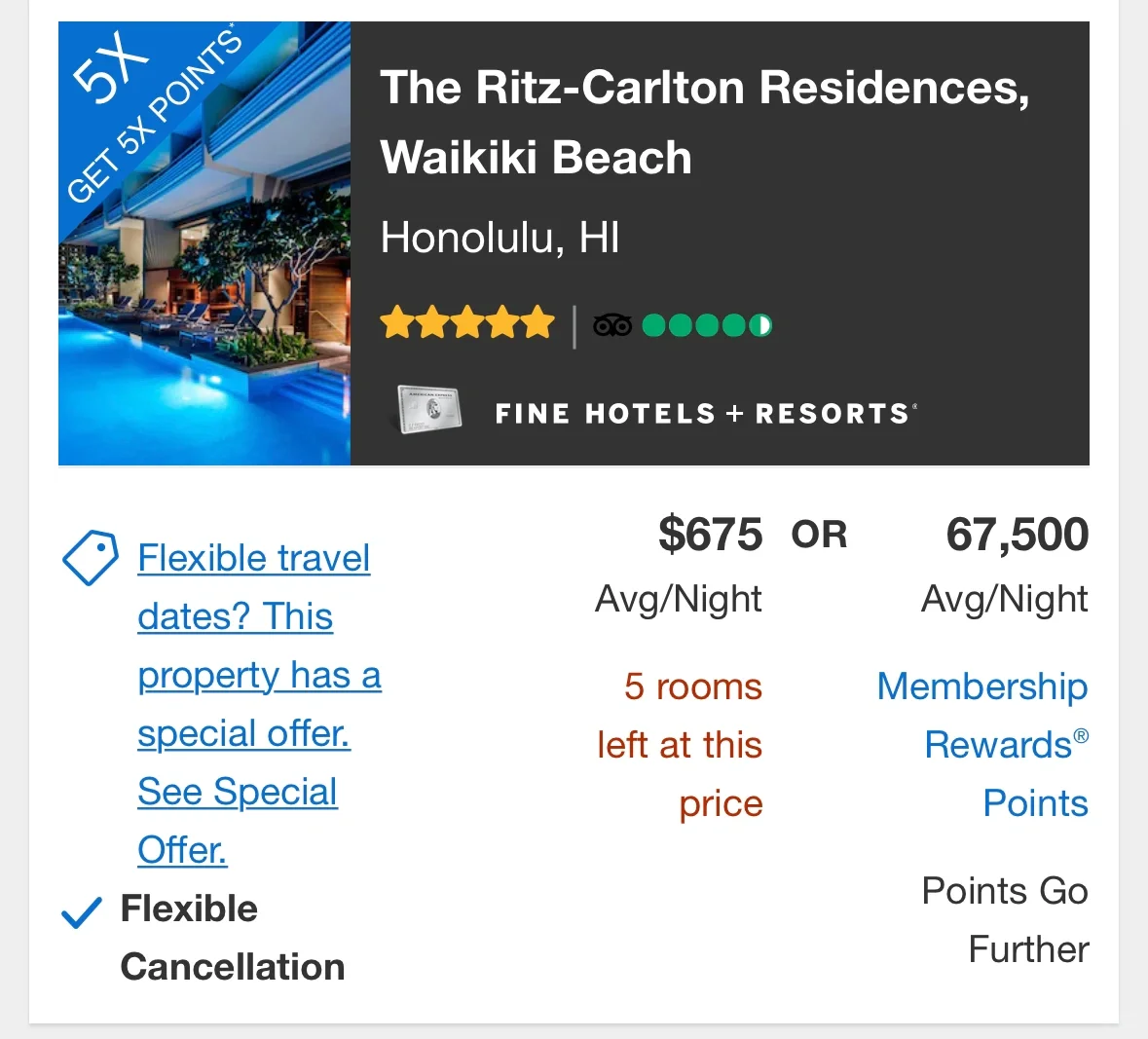
Task: Click the first yellow rating star
Action: tap(399, 321)
